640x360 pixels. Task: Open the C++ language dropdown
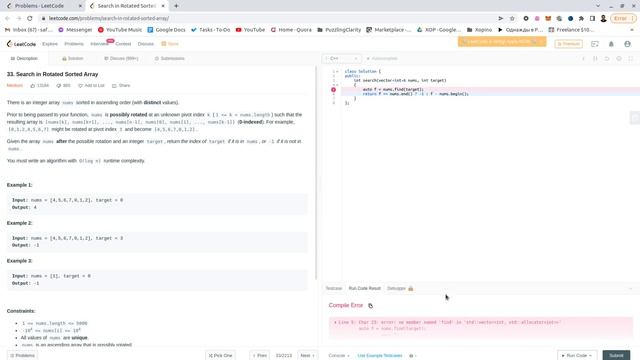click(x=341, y=58)
